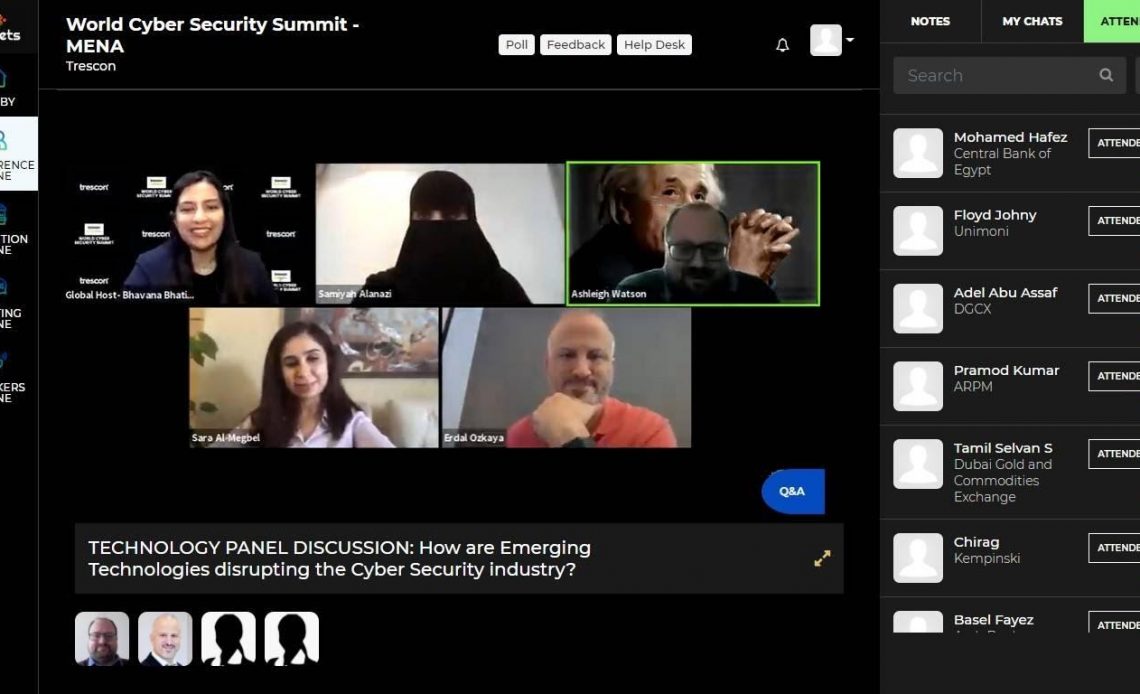Click the text 'ARPM'
This screenshot has height=694, width=1140.
(973, 387)
